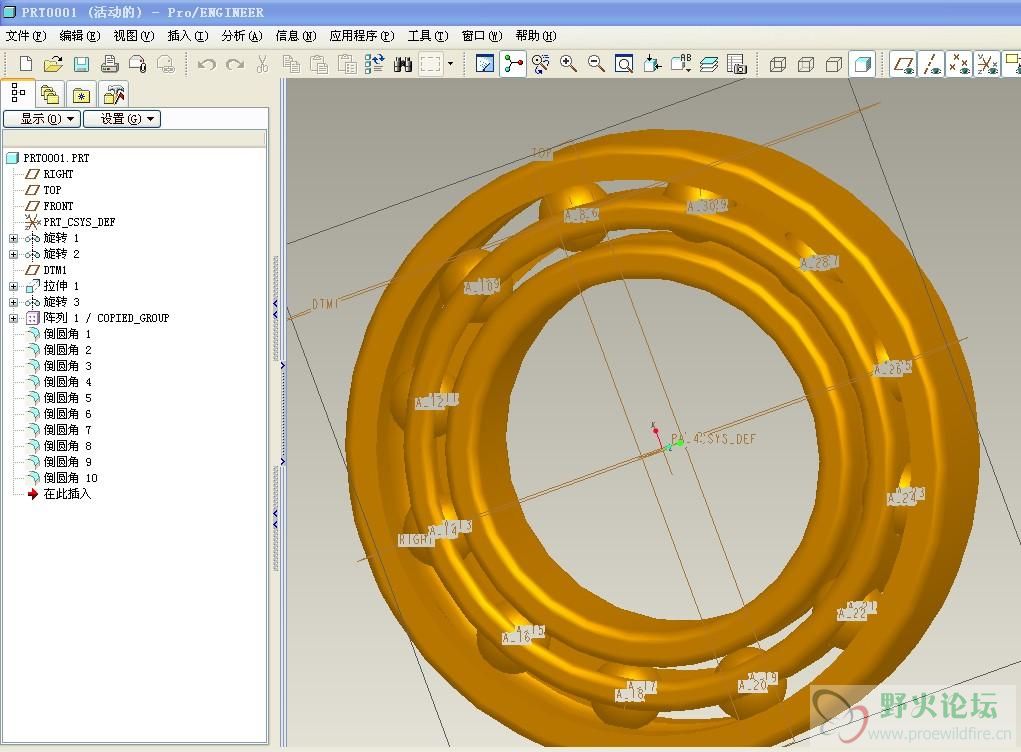Toggle datum points visibility
The width and height of the screenshot is (1021, 752).
[959, 64]
